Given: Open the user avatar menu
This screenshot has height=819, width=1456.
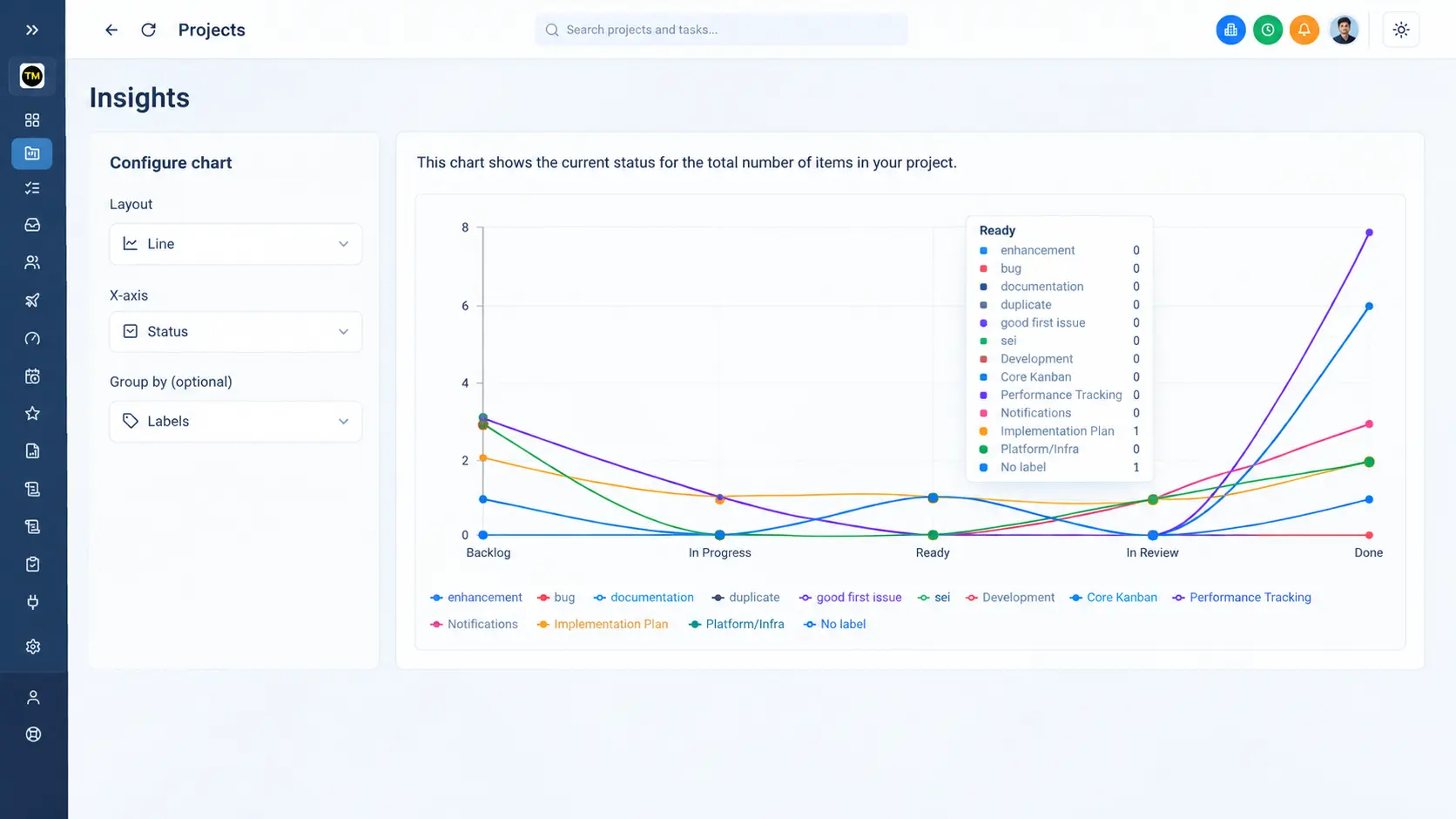Looking at the screenshot, I should (1344, 30).
